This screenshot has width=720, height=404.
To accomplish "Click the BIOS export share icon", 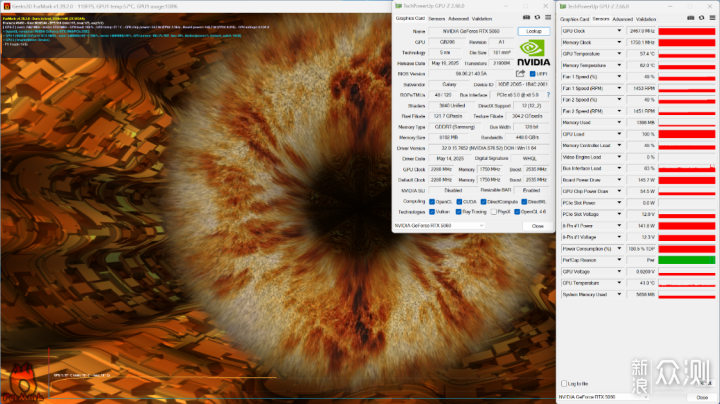I will click(520, 73).
